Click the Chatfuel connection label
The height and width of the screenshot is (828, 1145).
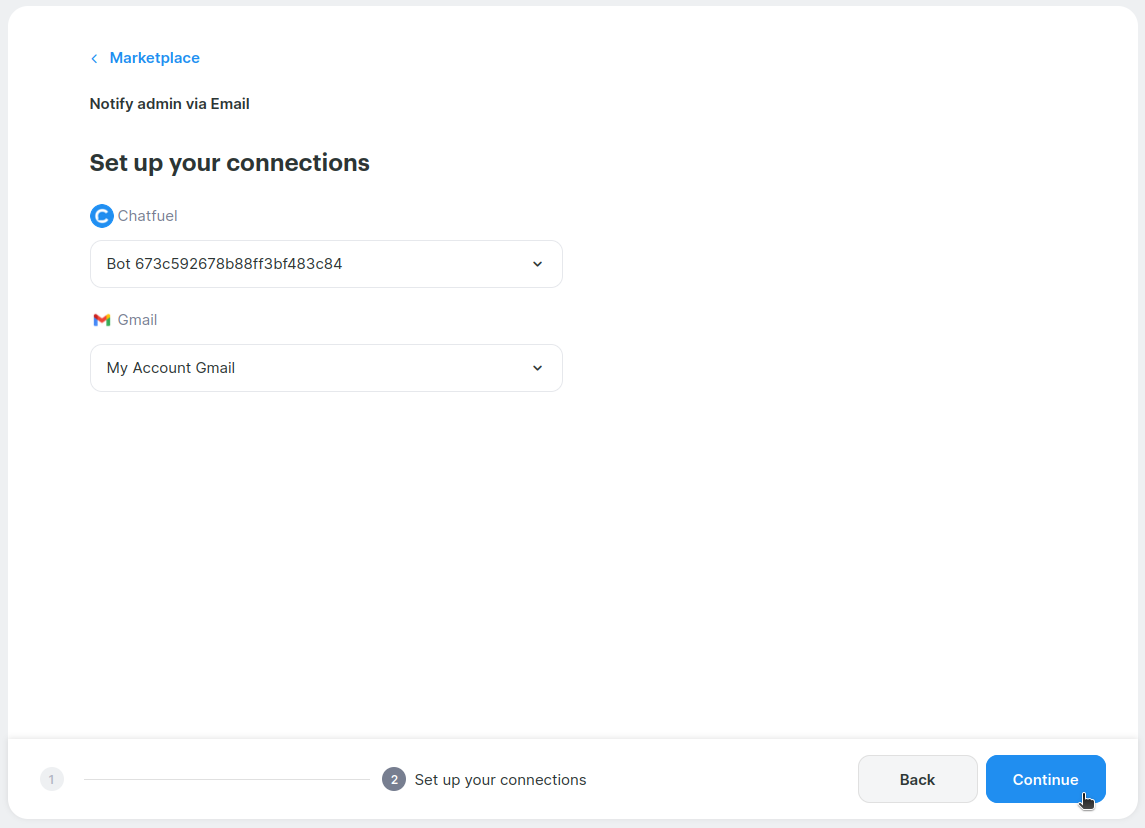147,216
